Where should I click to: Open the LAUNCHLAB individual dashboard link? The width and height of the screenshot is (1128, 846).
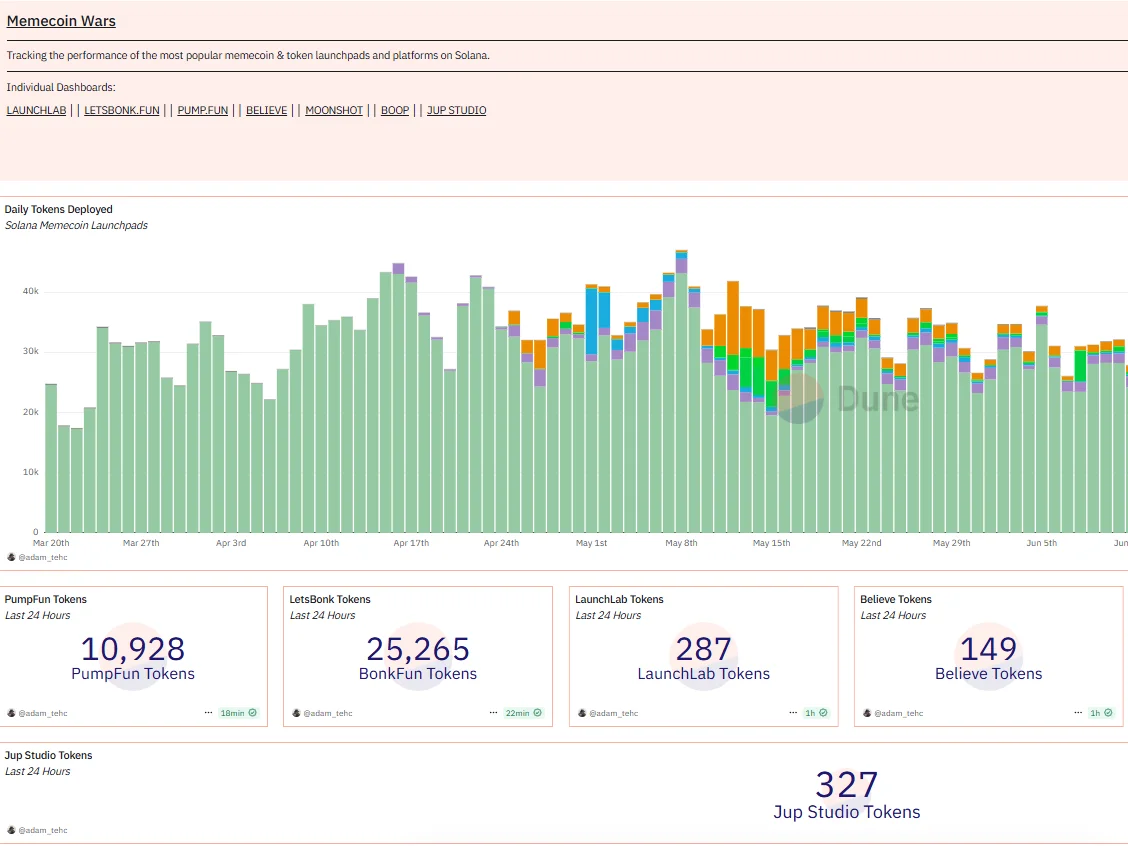click(x=36, y=110)
